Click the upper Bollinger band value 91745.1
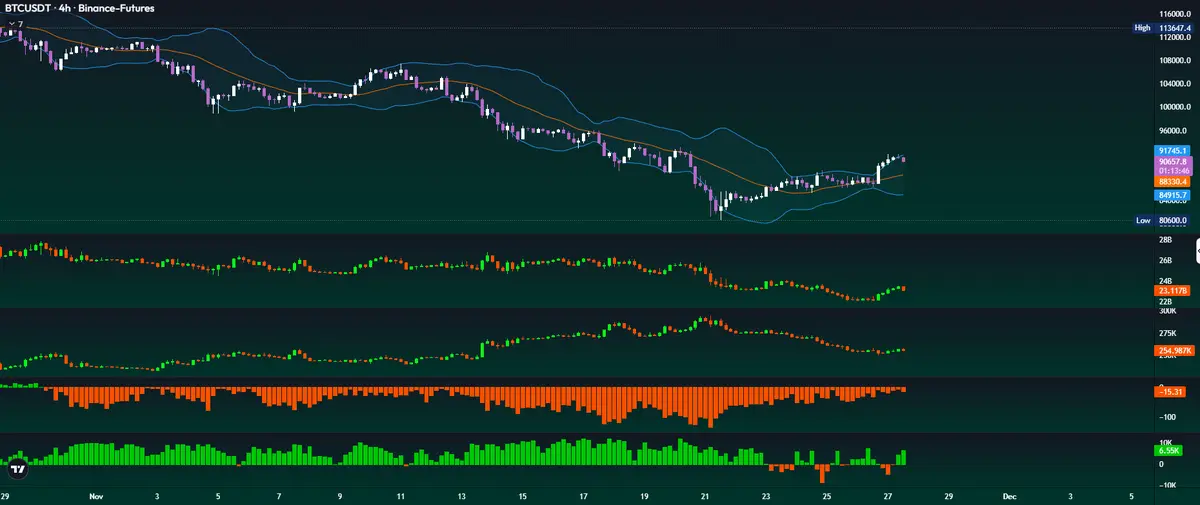The image size is (1200, 505). pos(1171,150)
